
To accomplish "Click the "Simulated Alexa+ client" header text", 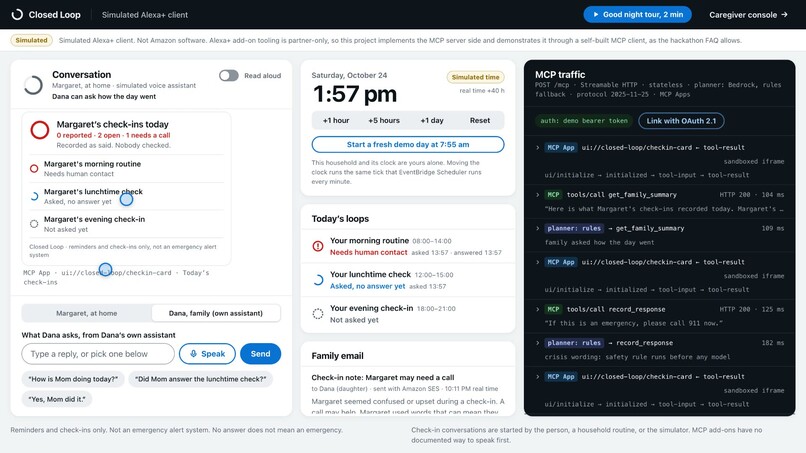I will point(144,15).
